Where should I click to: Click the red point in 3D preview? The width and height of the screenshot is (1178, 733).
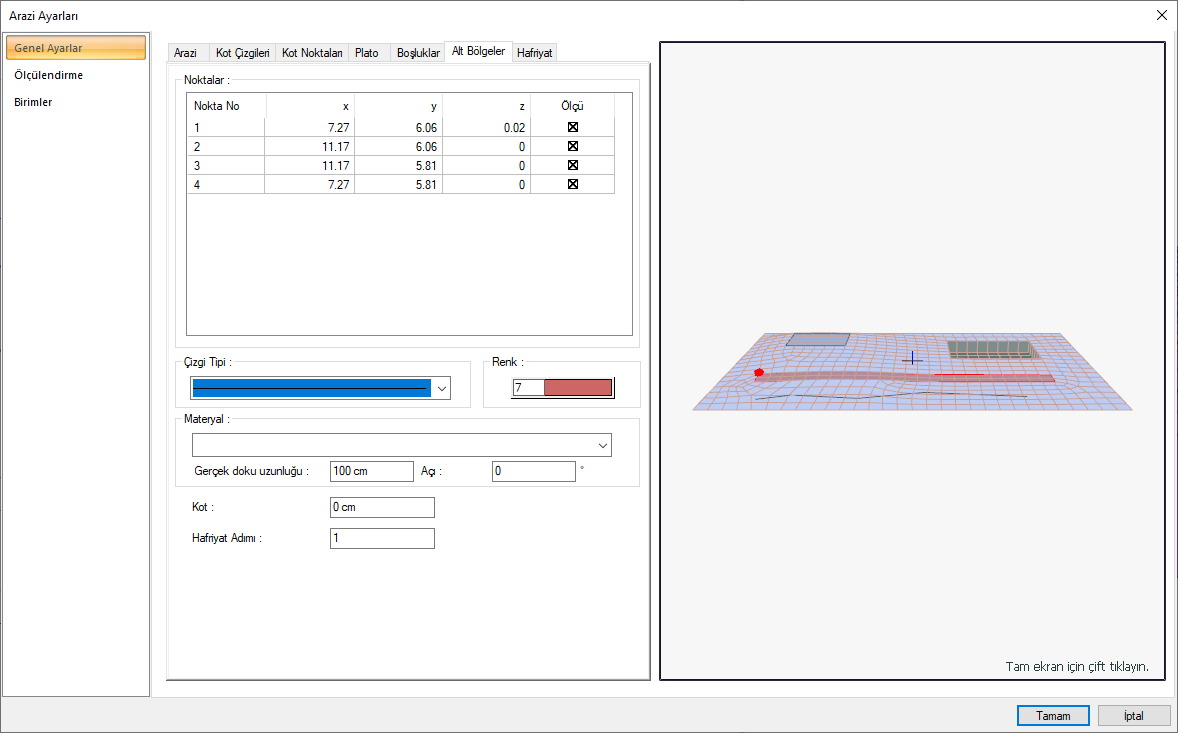(760, 372)
